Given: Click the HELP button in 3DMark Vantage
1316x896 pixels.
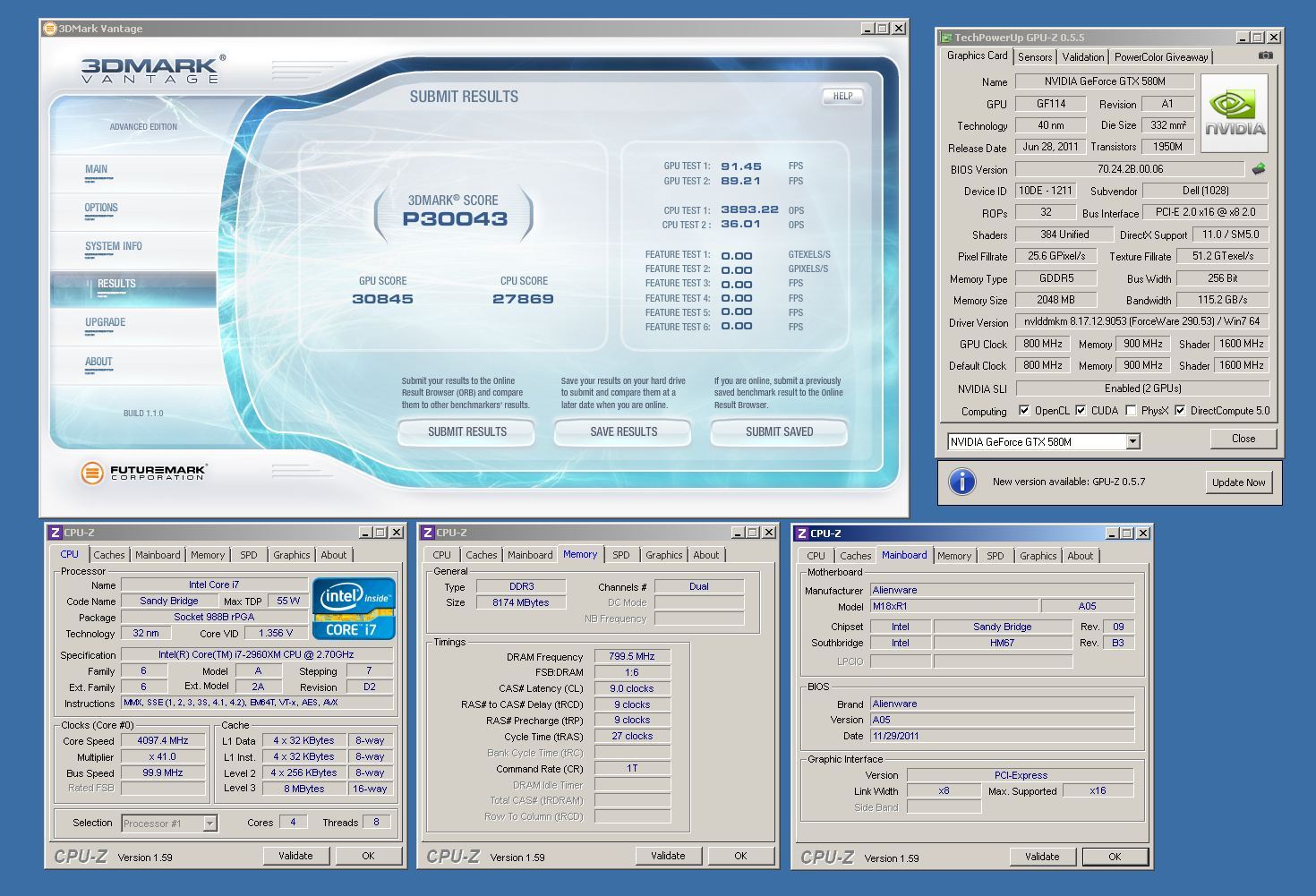Looking at the screenshot, I should [842, 96].
